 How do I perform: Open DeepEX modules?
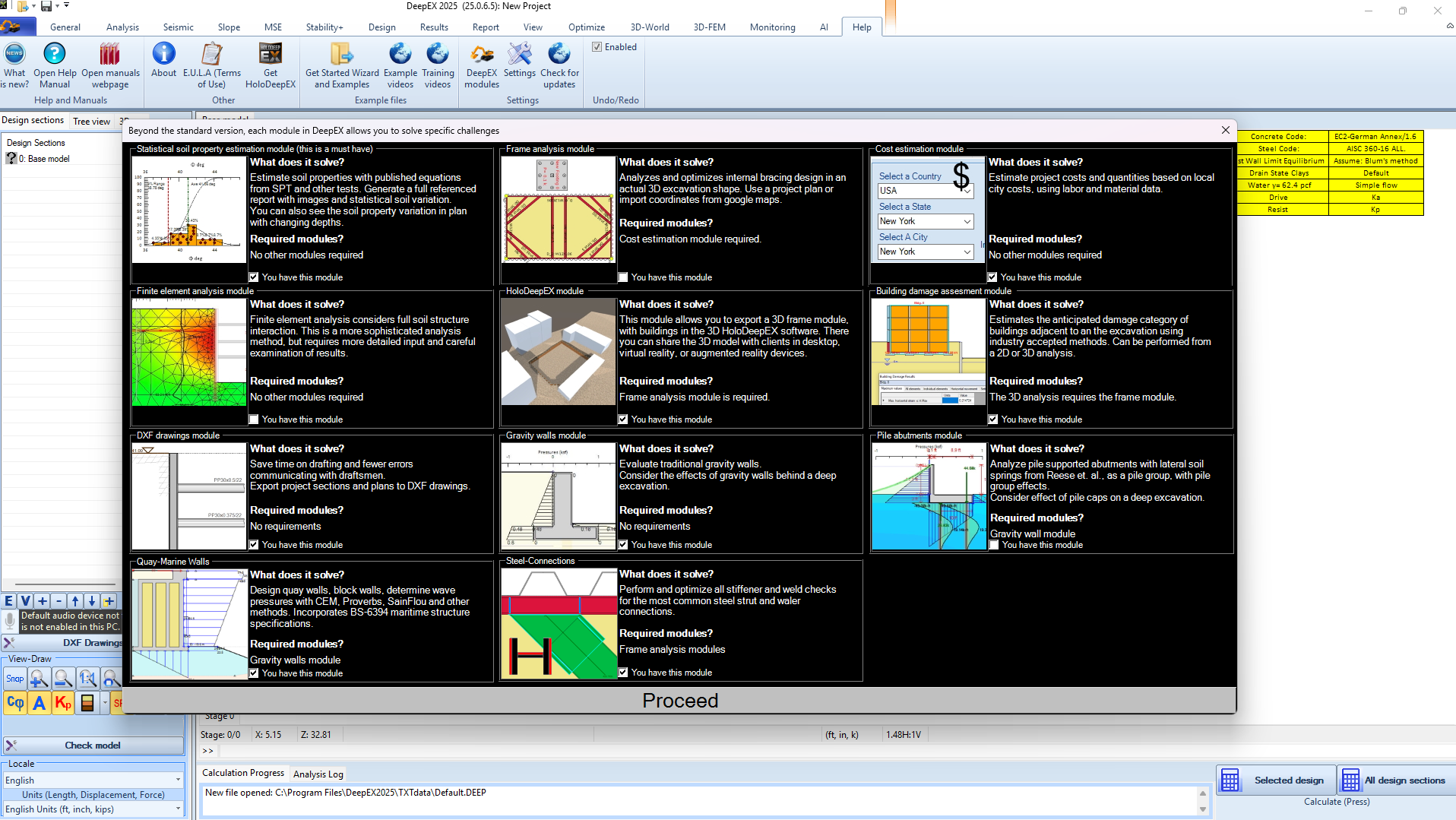coord(482,65)
